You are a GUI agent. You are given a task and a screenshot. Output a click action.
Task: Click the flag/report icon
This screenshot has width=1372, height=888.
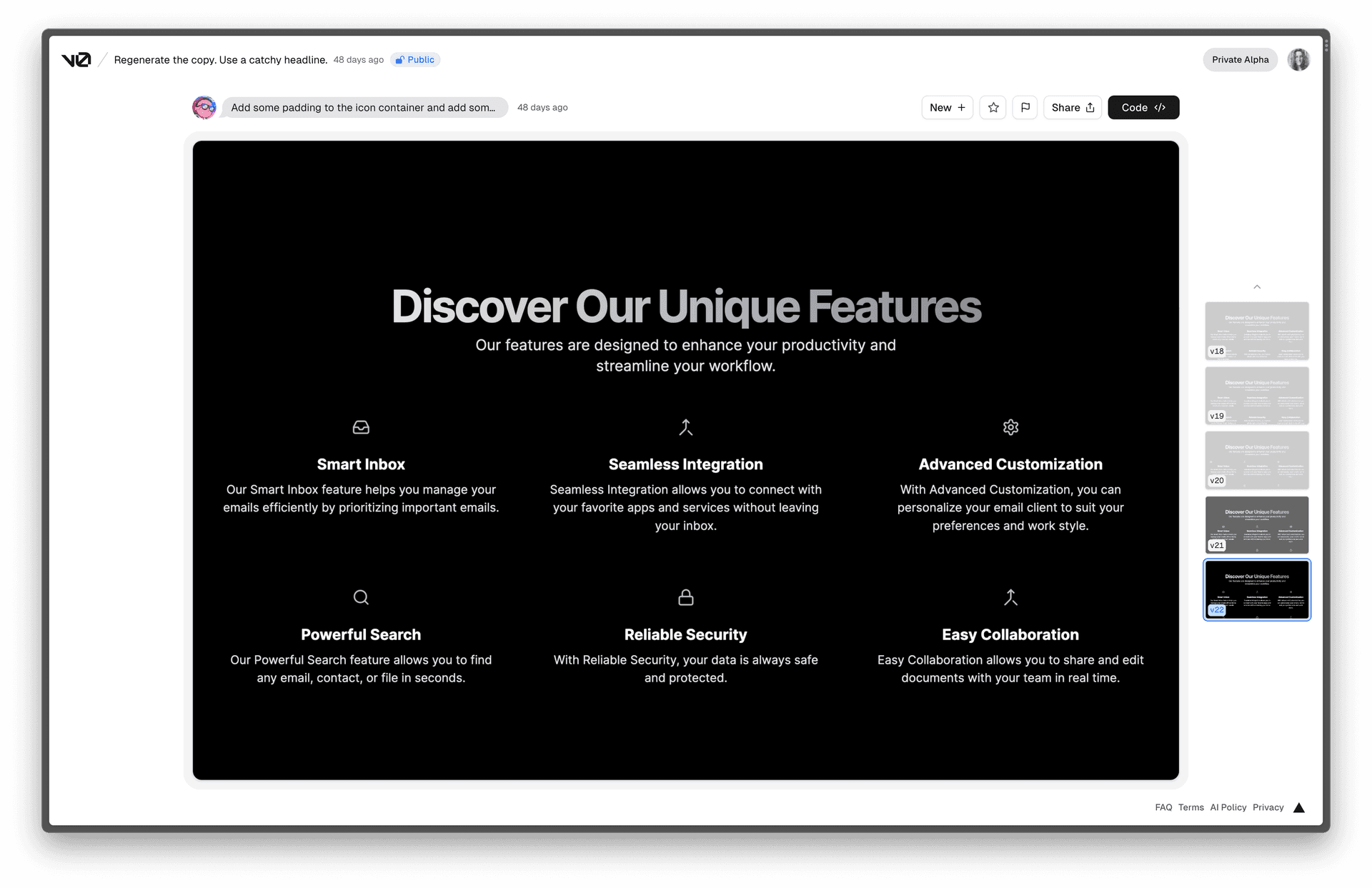coord(1024,107)
